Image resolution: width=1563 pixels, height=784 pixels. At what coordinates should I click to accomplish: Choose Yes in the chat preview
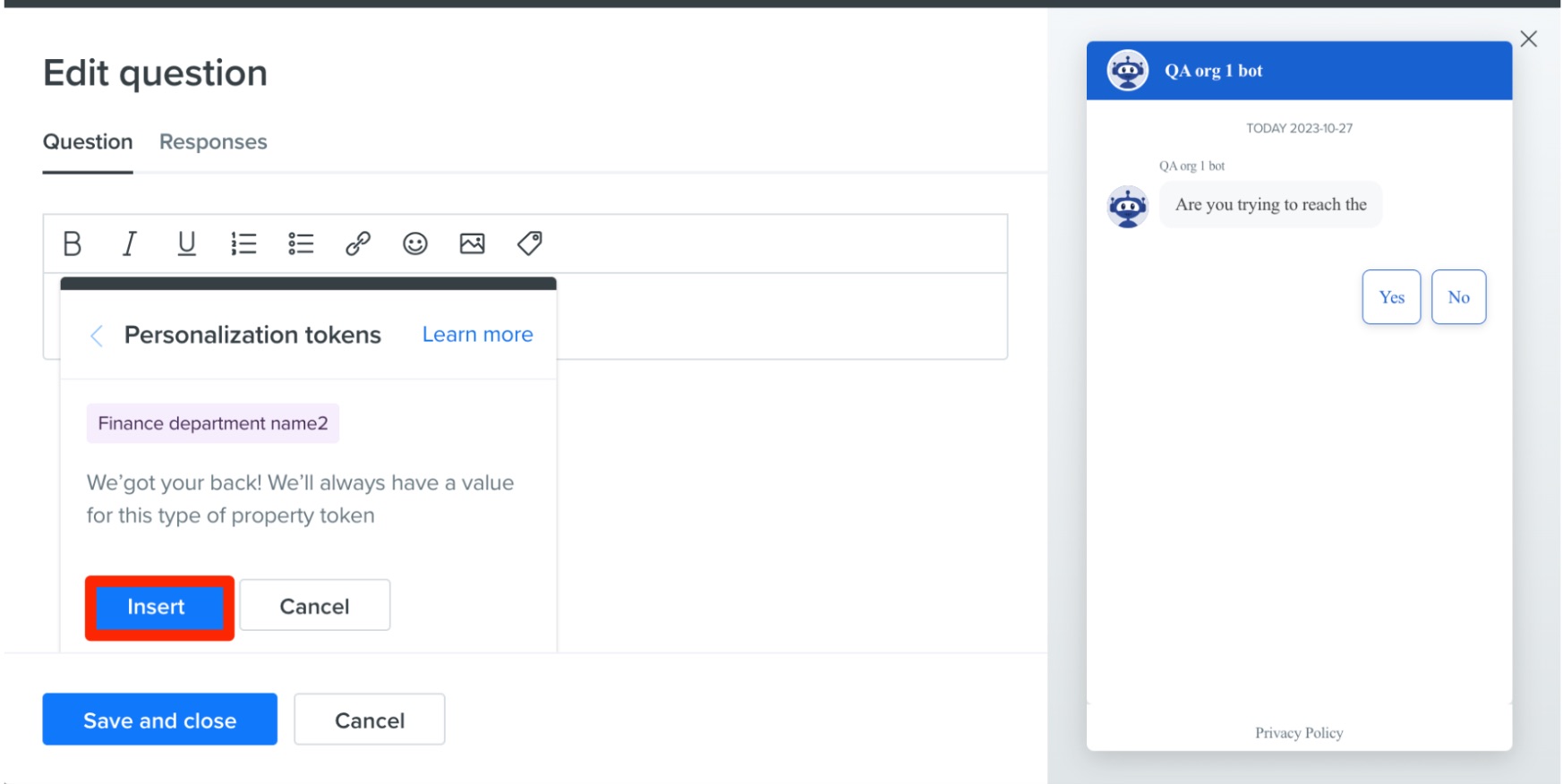click(1391, 297)
